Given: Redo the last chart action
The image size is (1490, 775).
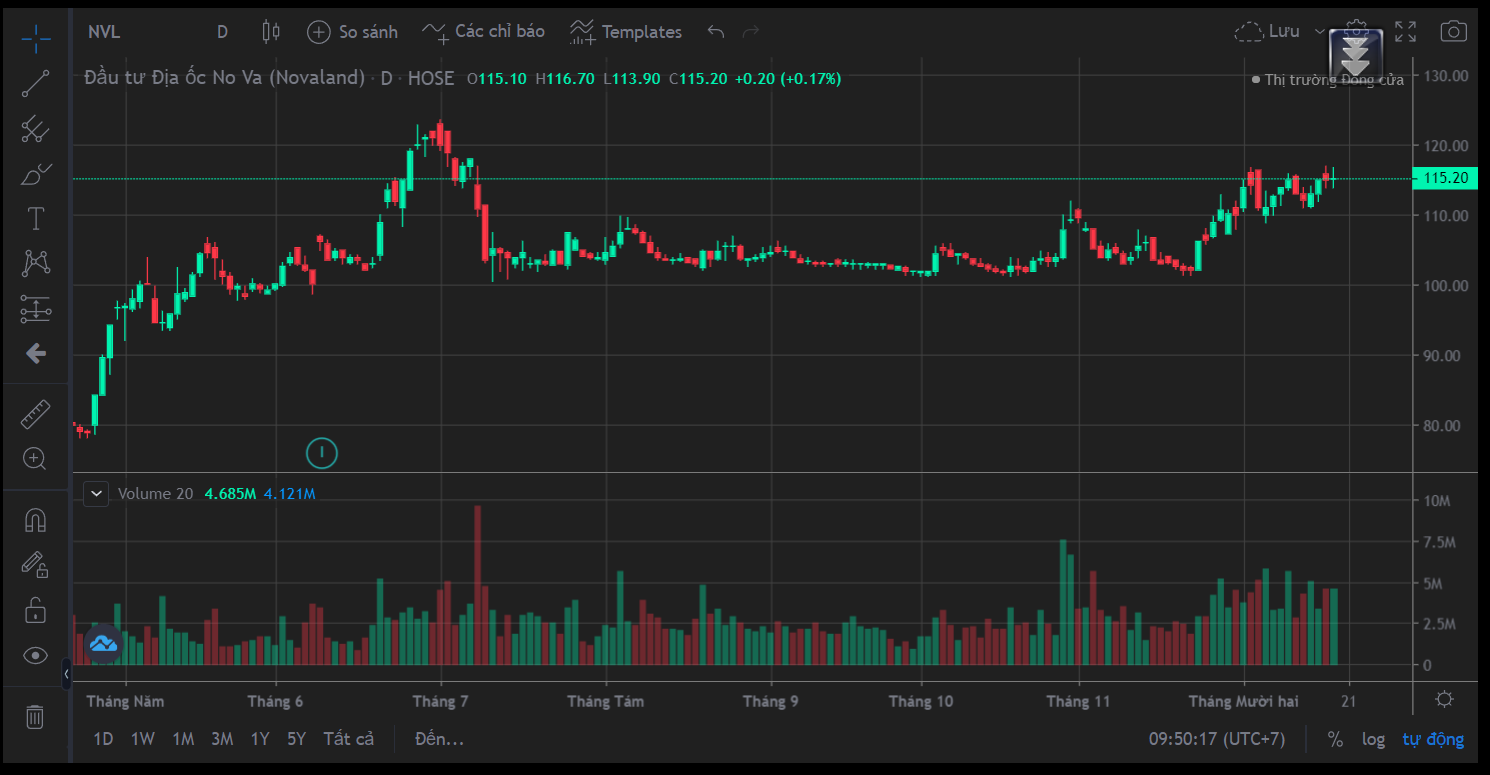Looking at the screenshot, I should coord(751,32).
